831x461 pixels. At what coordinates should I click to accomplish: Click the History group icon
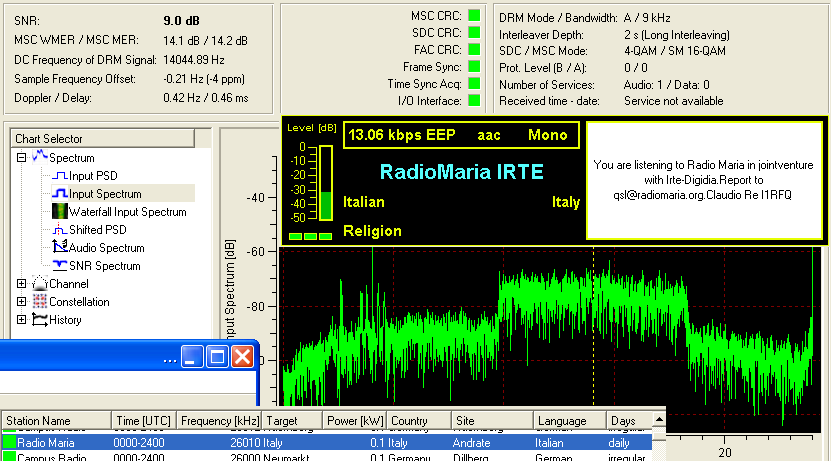pyautogui.click(x=40, y=320)
